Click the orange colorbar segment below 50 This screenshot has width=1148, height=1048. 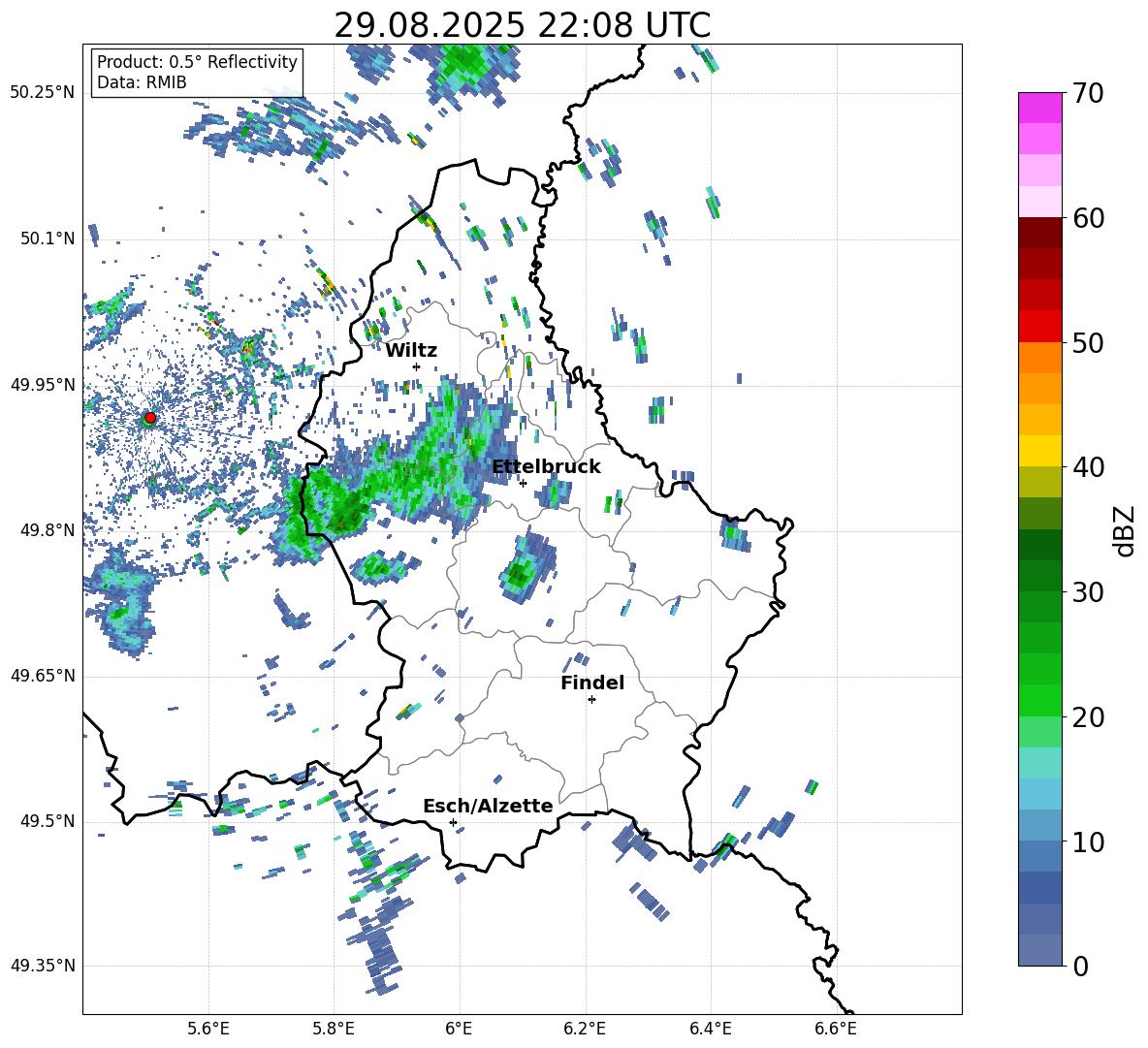1039,358
